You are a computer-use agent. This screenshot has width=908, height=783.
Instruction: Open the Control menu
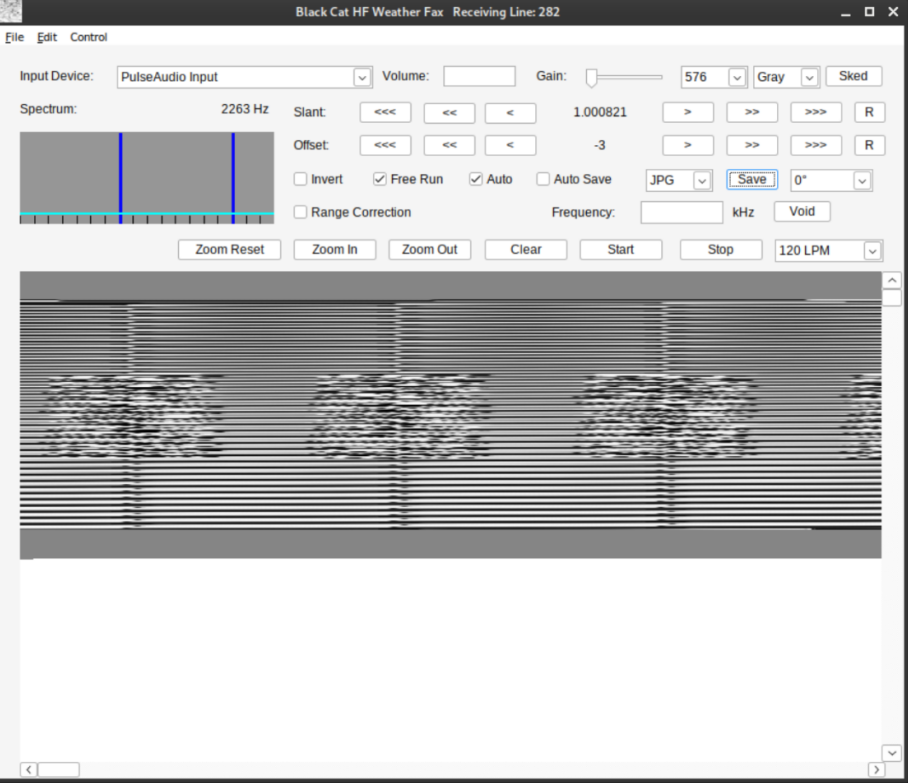click(88, 37)
